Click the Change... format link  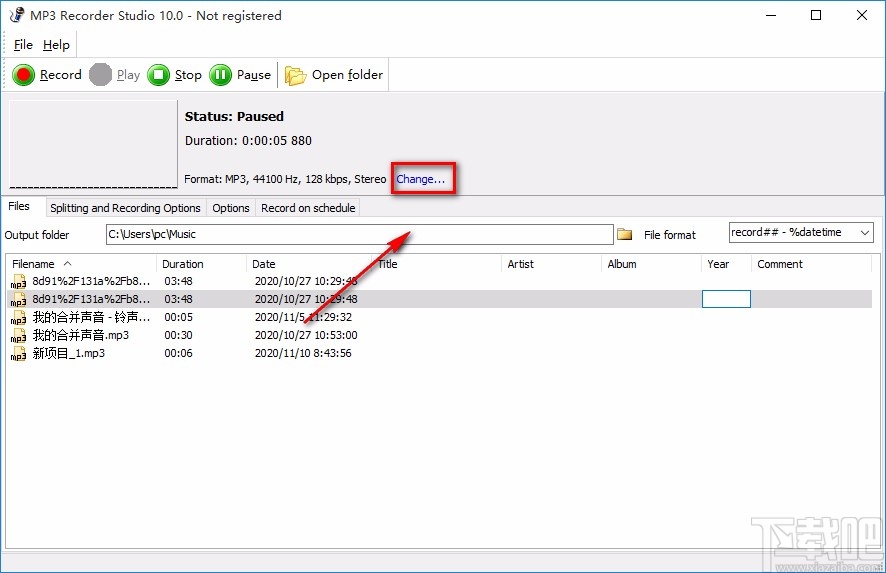[x=420, y=179]
